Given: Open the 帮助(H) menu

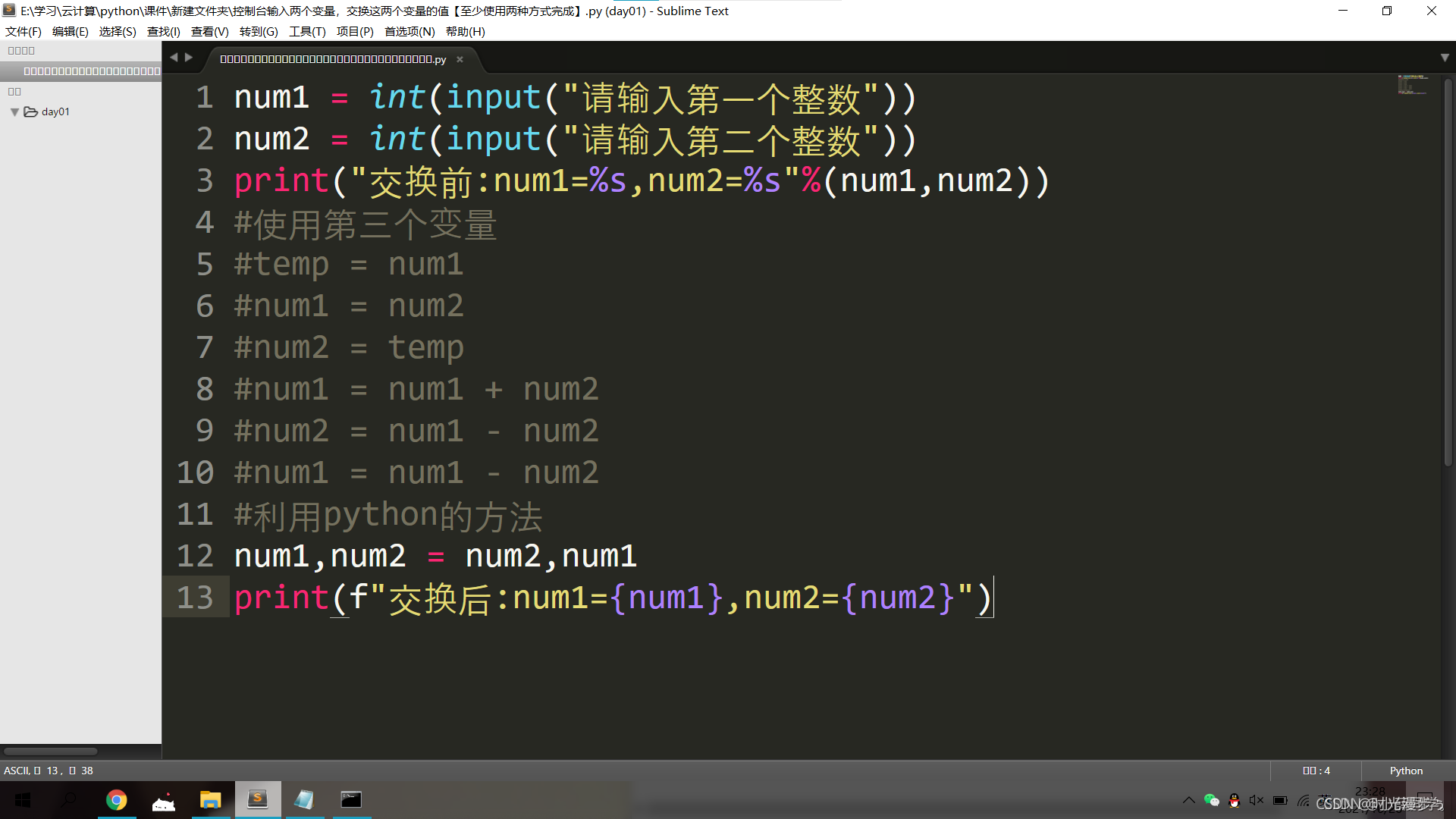Looking at the screenshot, I should click(x=466, y=32).
